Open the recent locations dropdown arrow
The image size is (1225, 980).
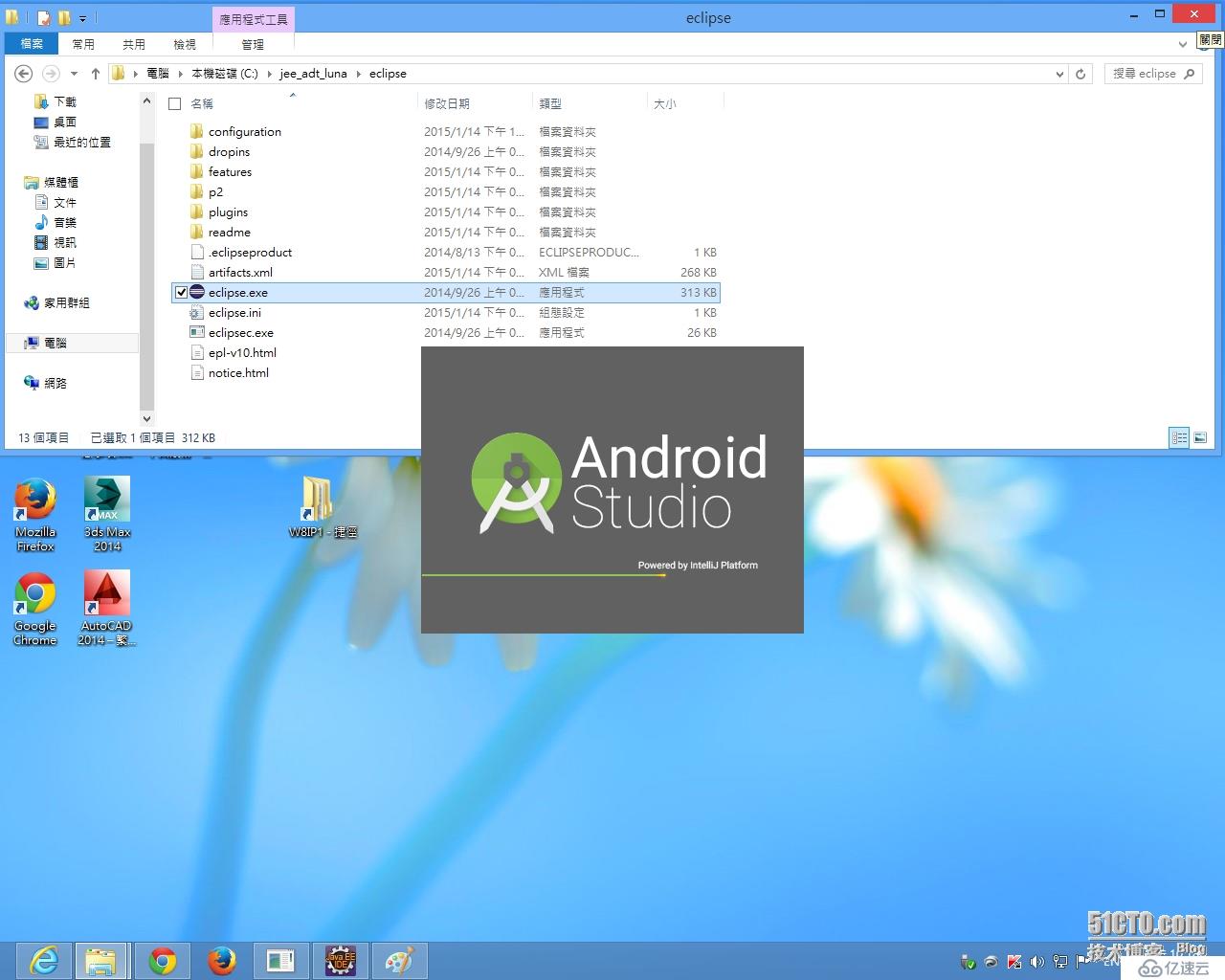74,74
